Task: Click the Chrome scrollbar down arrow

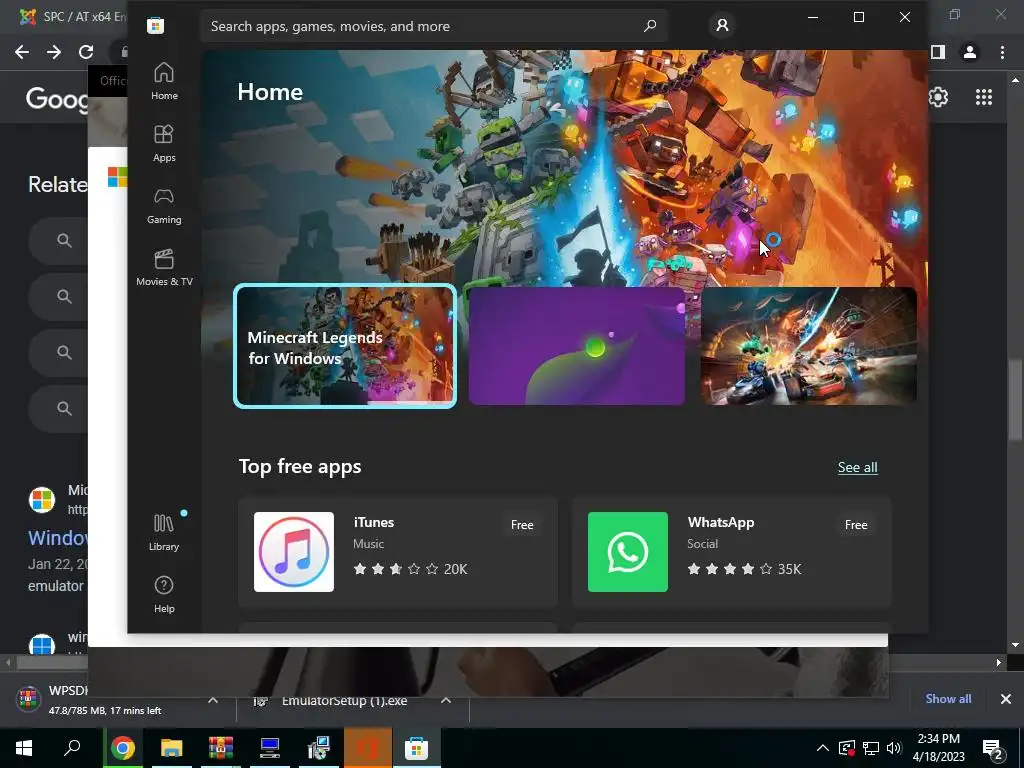Action: pos(1015,645)
